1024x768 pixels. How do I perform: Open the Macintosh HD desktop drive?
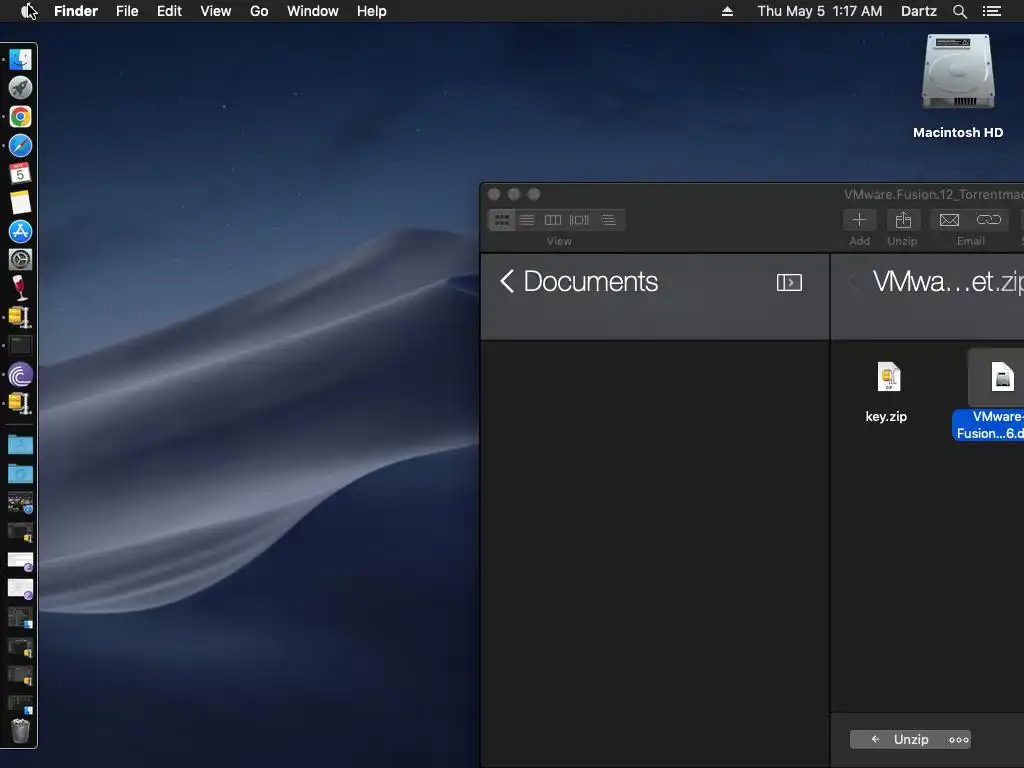[x=958, y=72]
